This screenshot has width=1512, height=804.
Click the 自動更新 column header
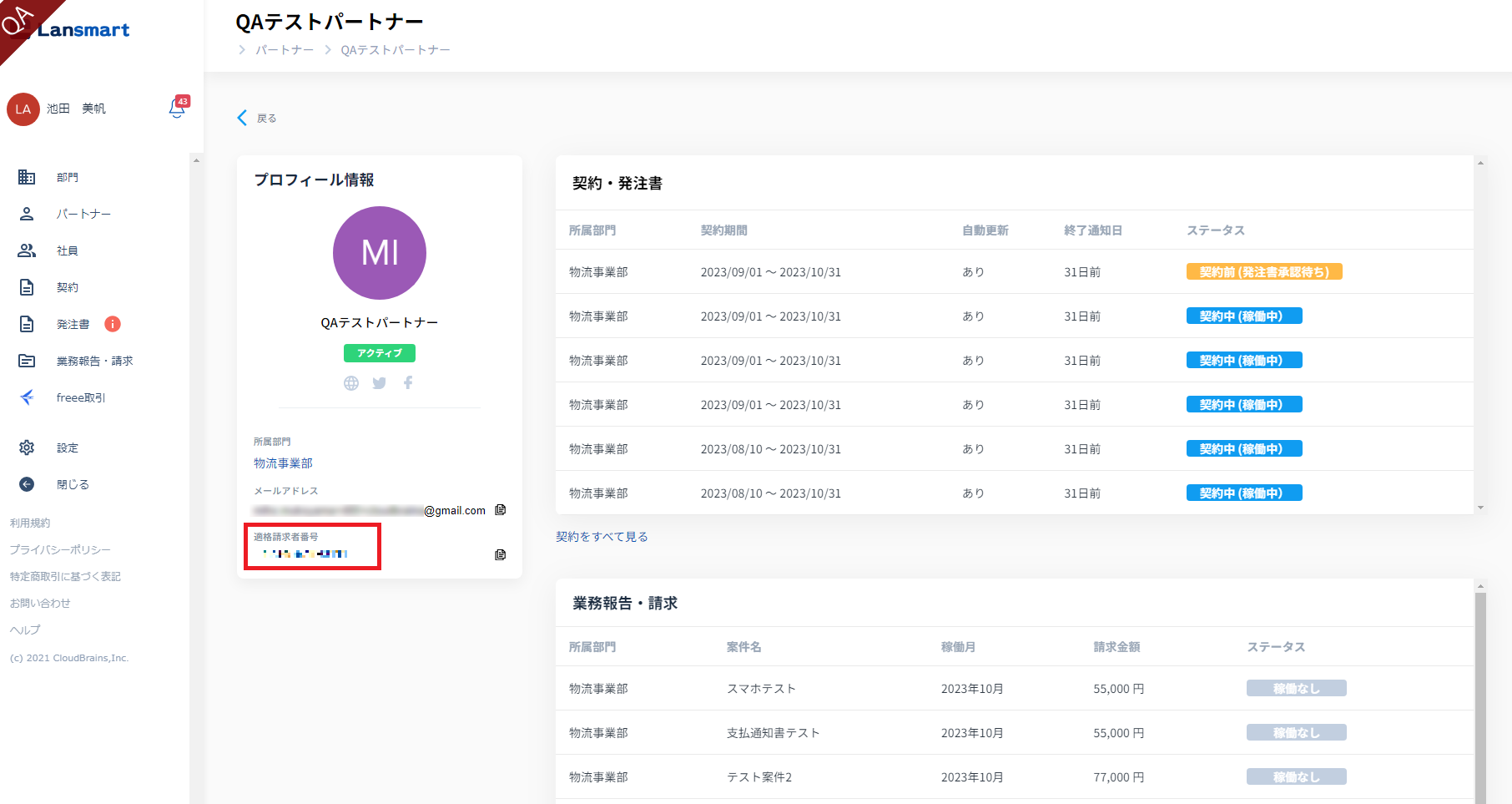click(985, 230)
